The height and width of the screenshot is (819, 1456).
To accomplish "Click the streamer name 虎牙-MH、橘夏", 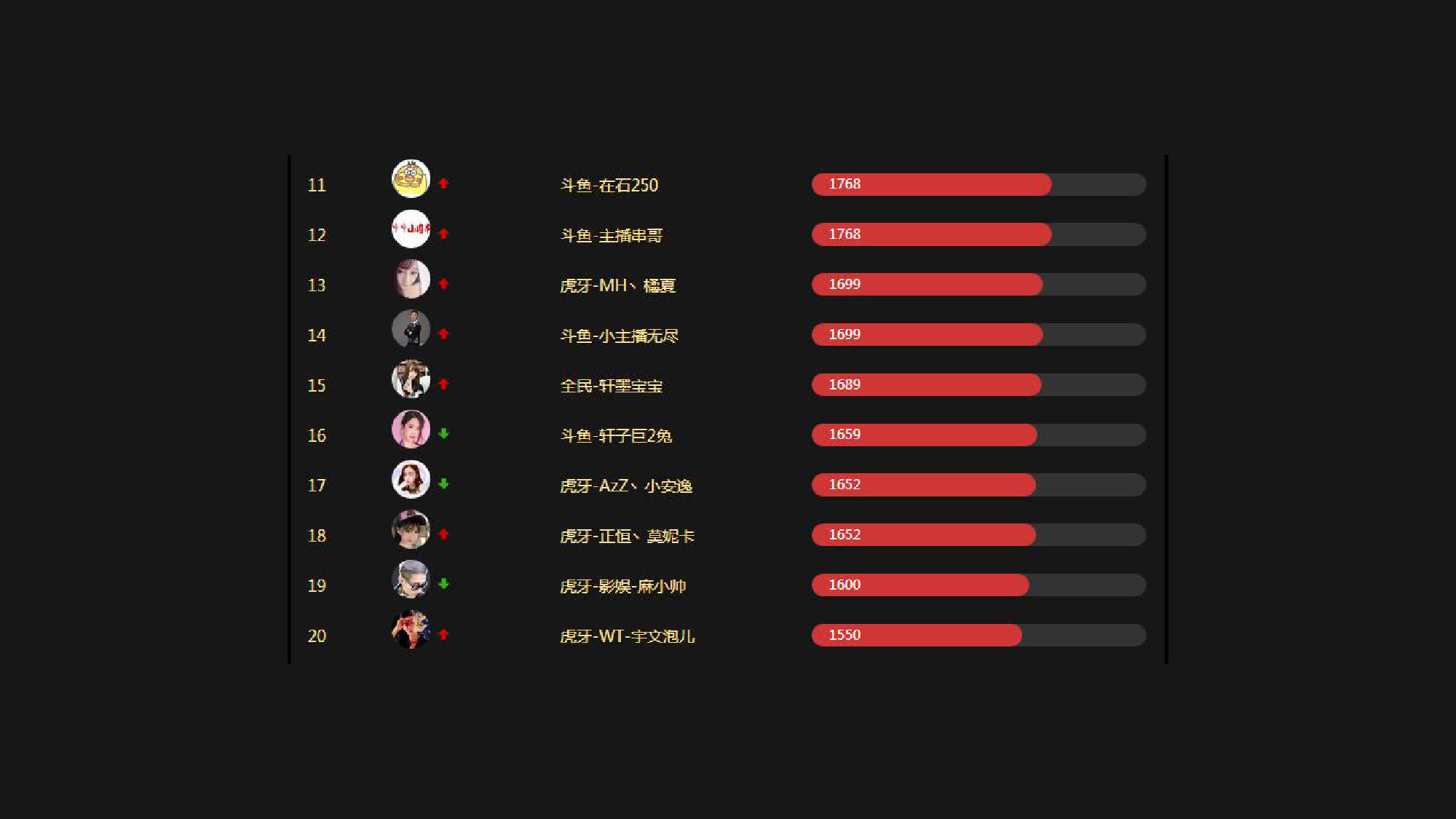I will [617, 285].
